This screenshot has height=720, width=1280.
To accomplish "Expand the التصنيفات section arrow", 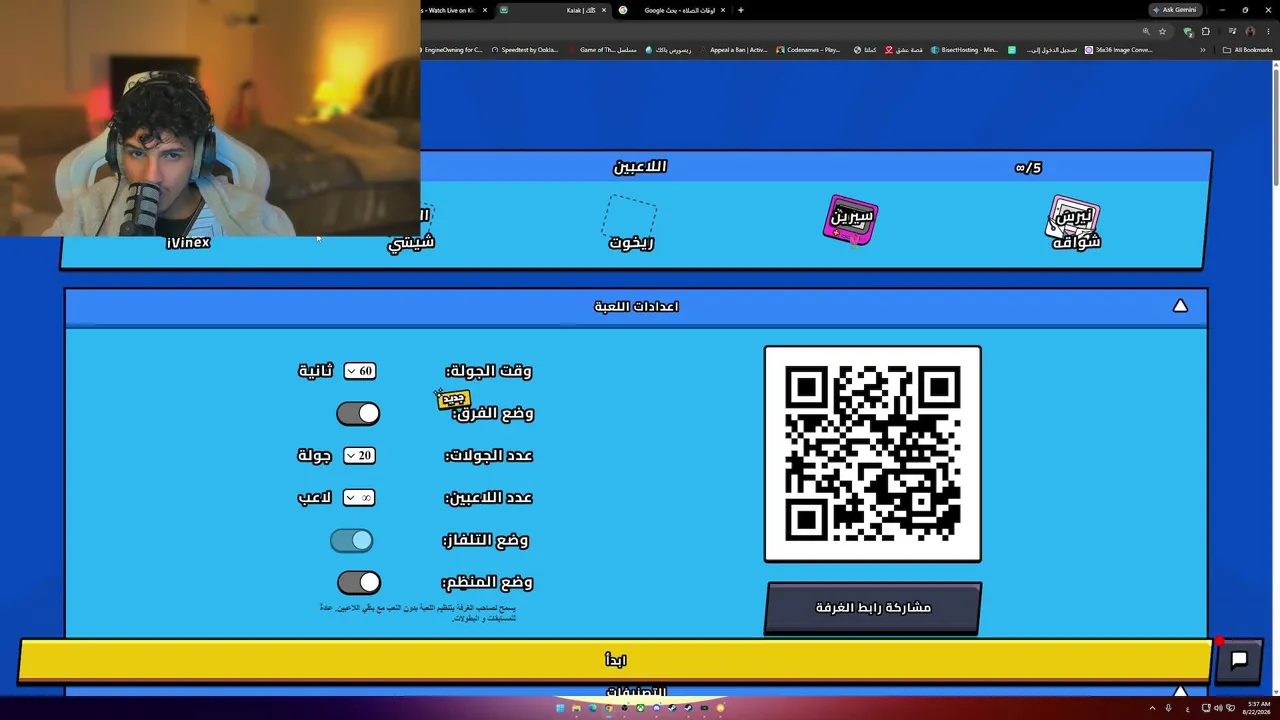I will point(1180,691).
